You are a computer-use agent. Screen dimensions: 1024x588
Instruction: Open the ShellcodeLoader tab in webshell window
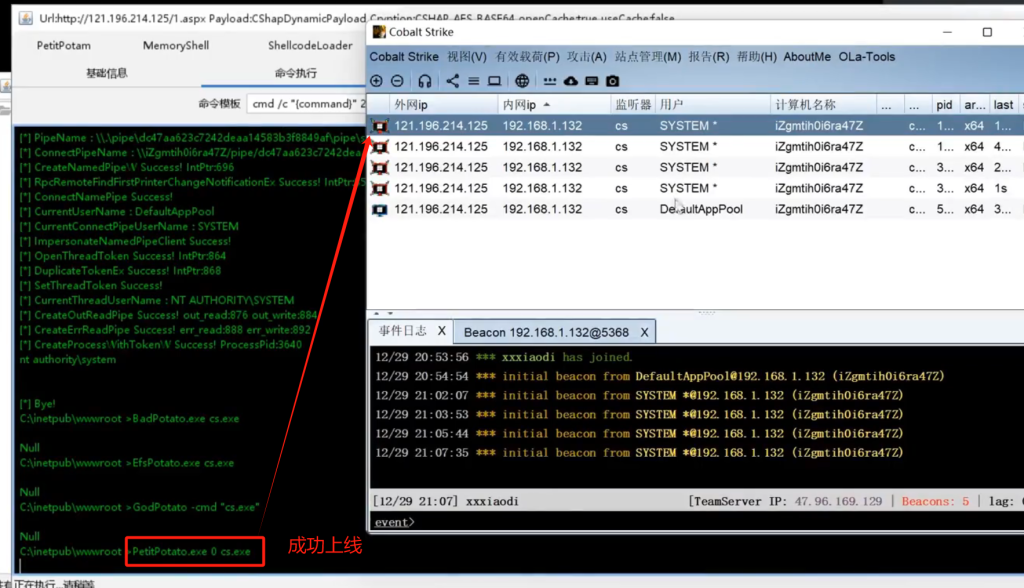coord(310,46)
